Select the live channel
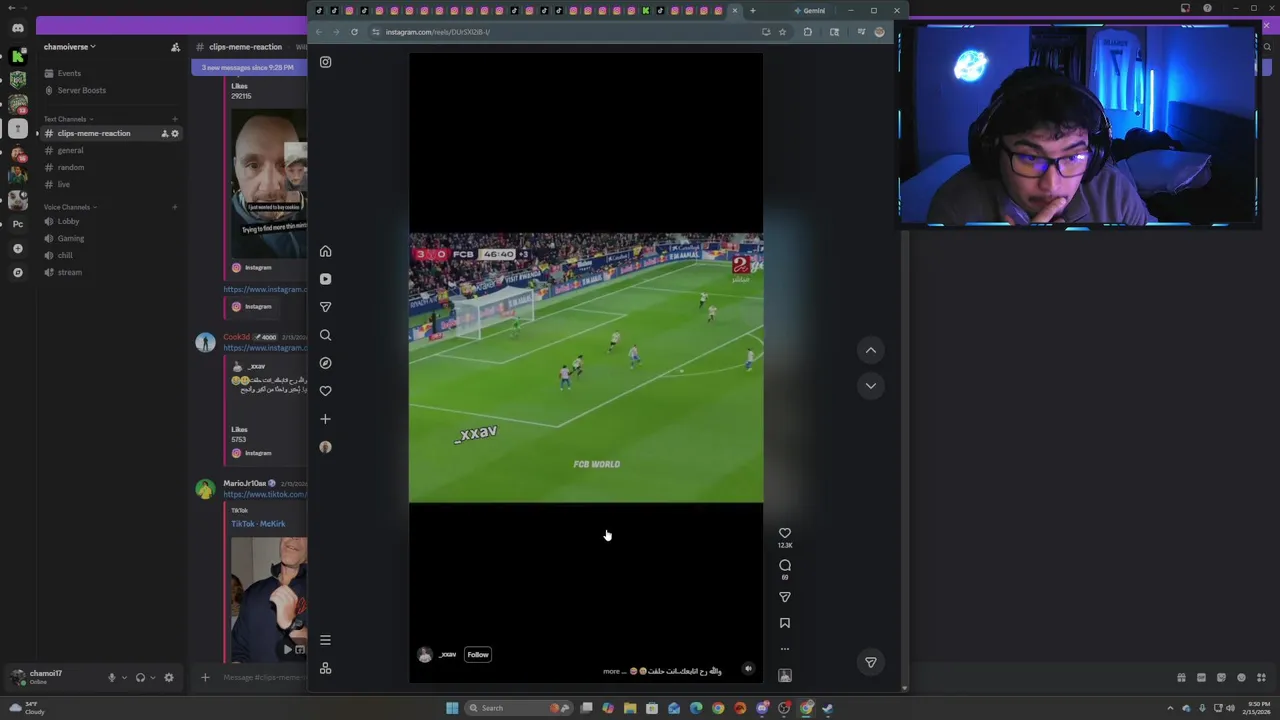 tap(110, 184)
